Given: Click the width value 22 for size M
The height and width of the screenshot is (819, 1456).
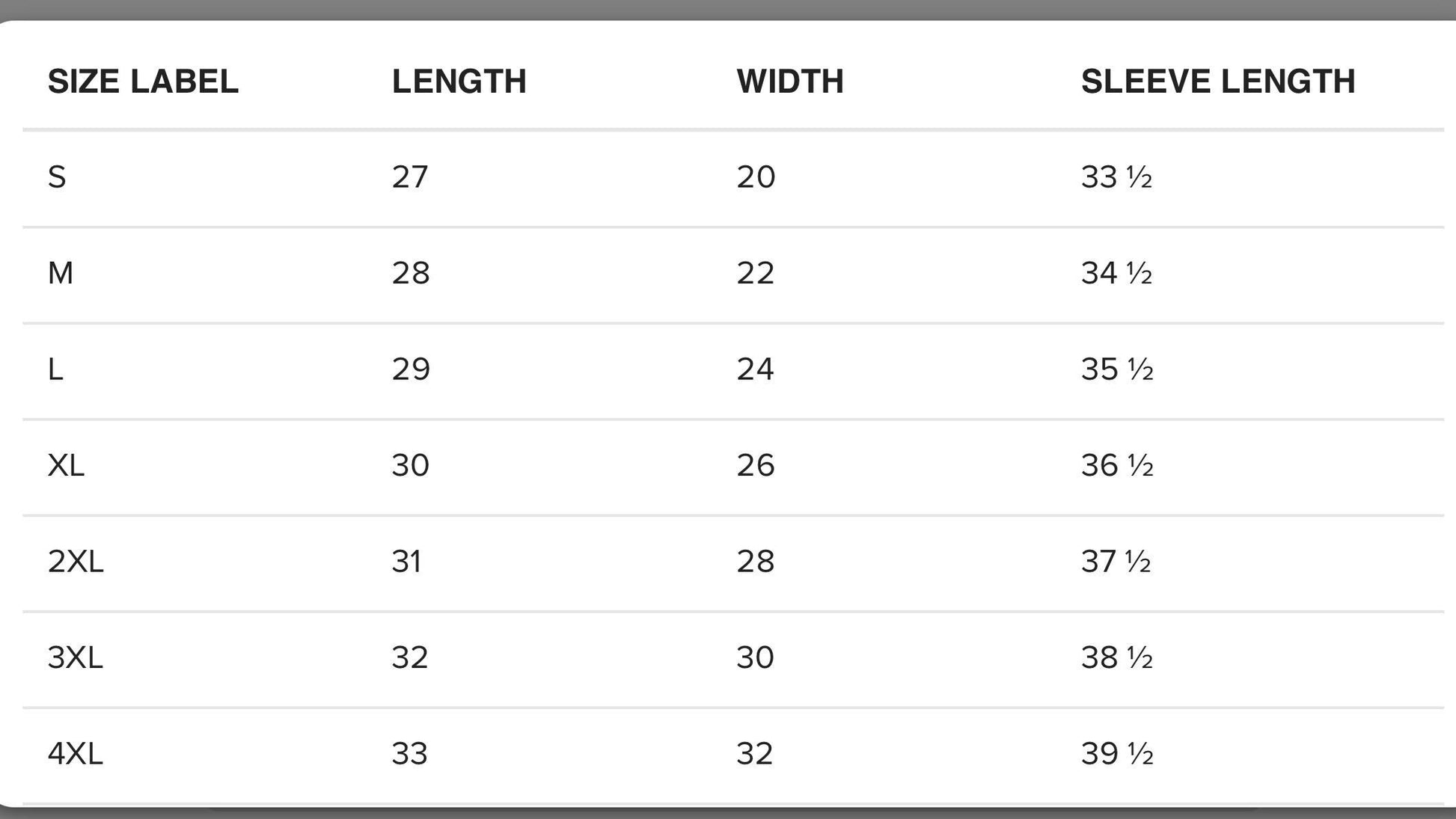Looking at the screenshot, I should tap(755, 273).
